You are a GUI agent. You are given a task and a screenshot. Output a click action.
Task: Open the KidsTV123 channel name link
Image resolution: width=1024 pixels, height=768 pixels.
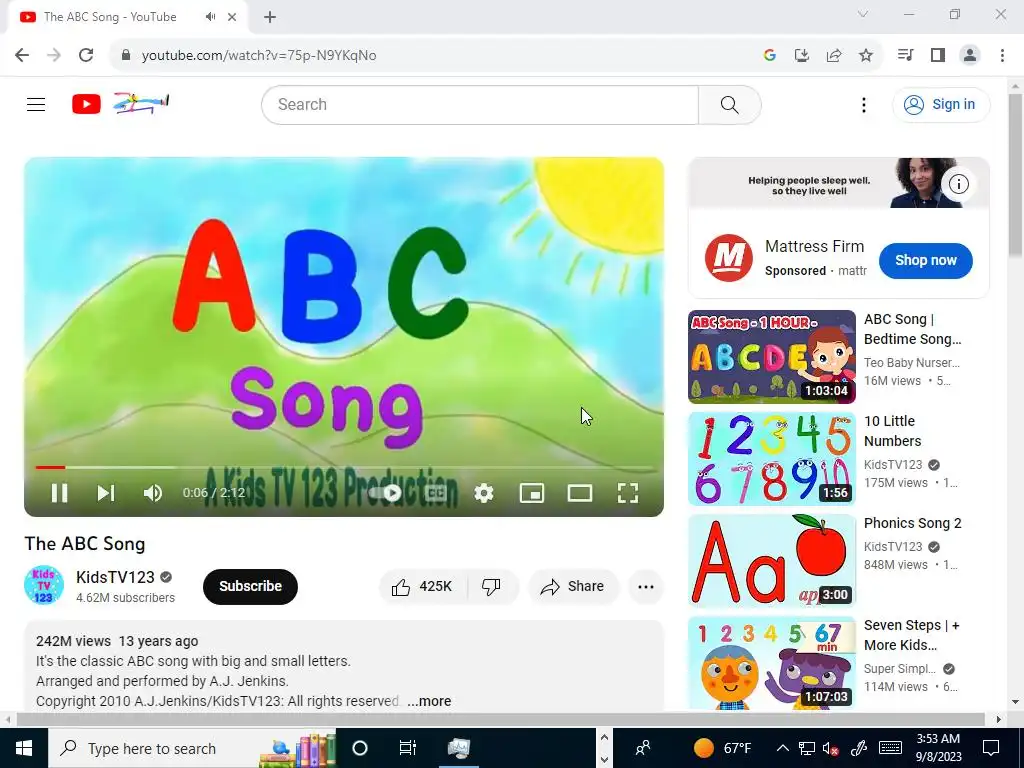115,577
